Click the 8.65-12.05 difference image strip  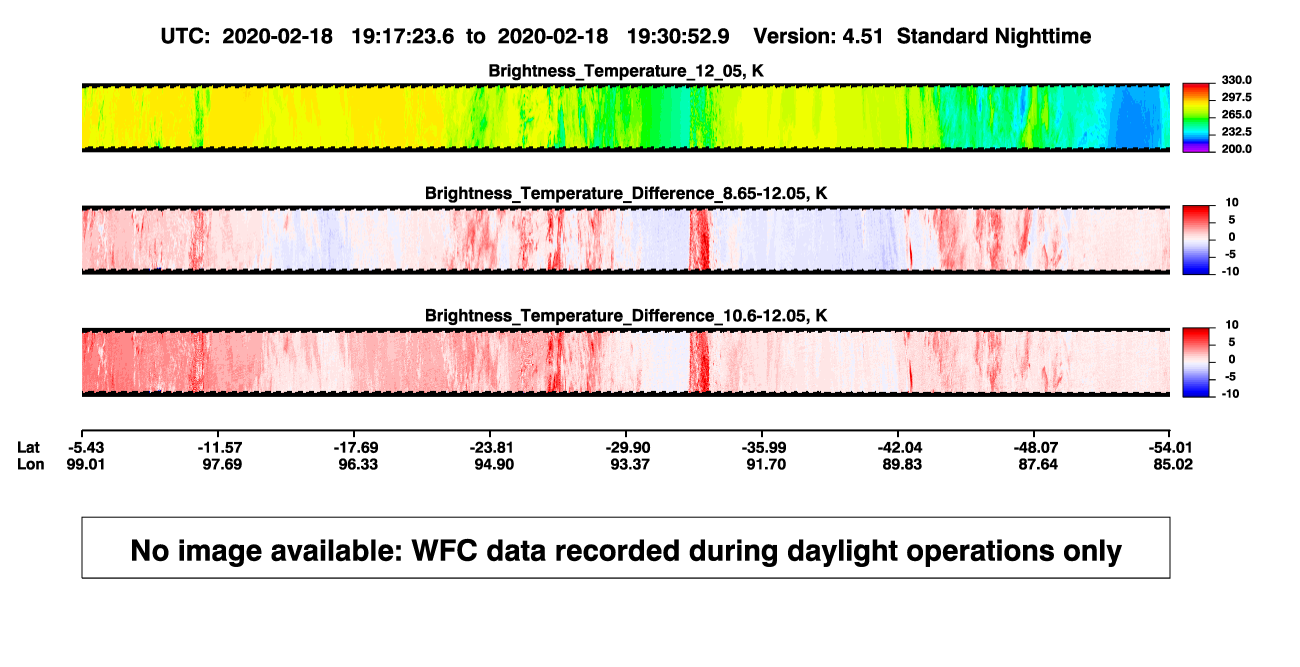(x=626, y=240)
